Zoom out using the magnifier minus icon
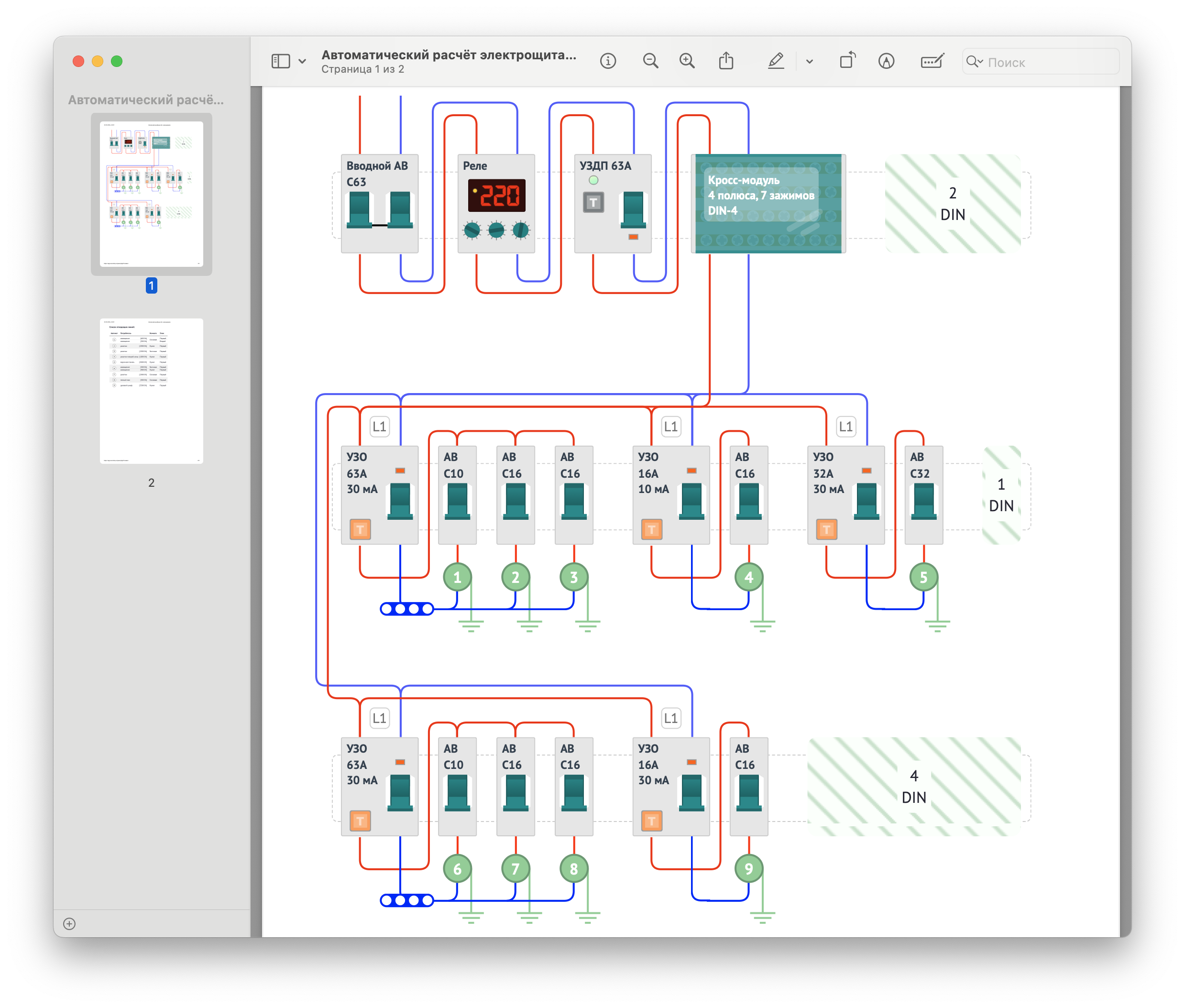The height and width of the screenshot is (1008, 1185). [x=650, y=61]
